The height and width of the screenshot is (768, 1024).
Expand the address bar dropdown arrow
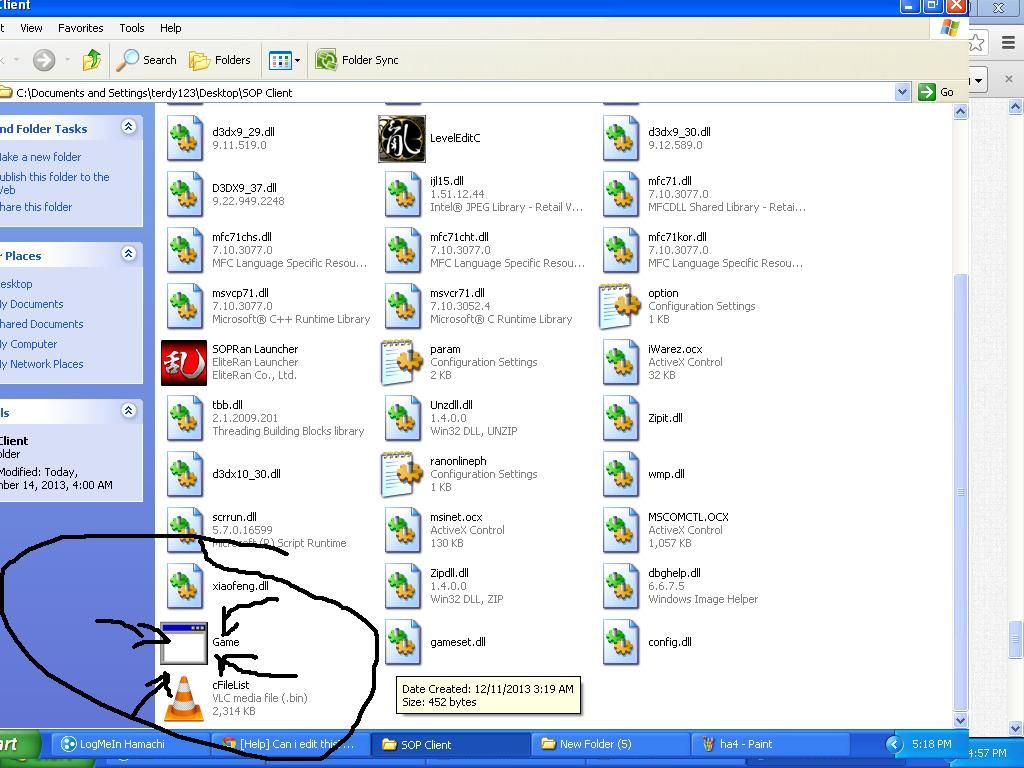pos(902,92)
